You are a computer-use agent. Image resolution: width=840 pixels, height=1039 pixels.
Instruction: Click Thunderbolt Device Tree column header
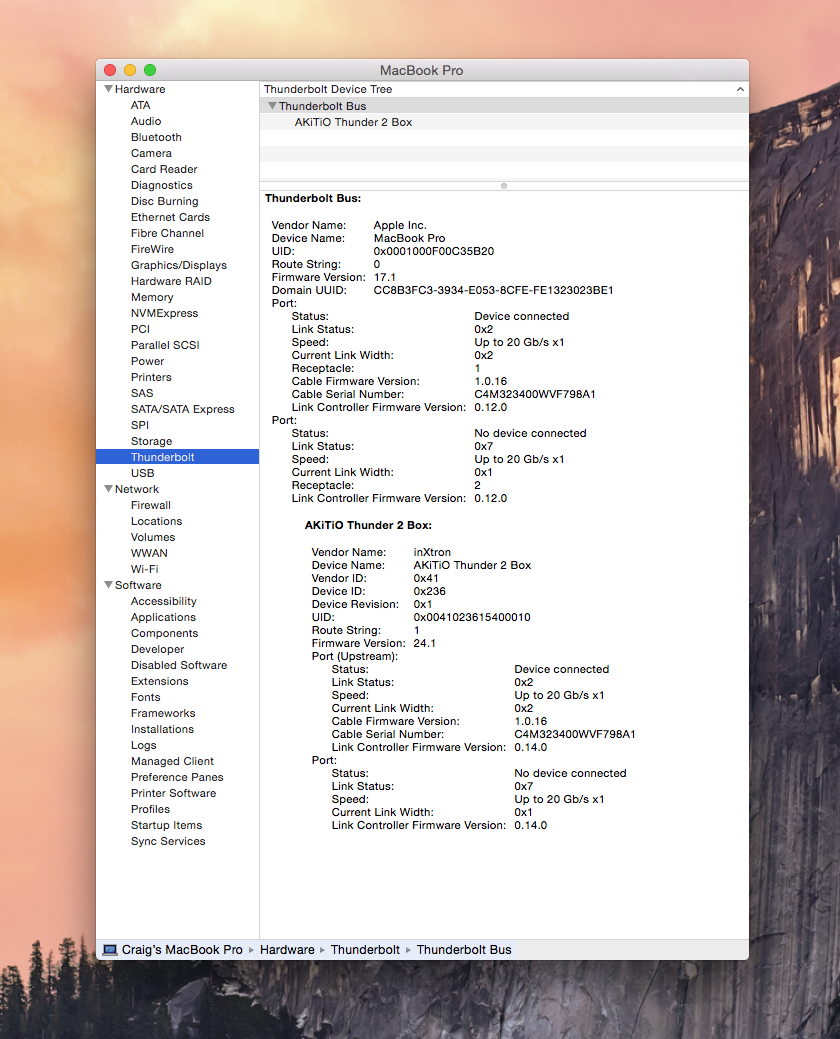(328, 89)
